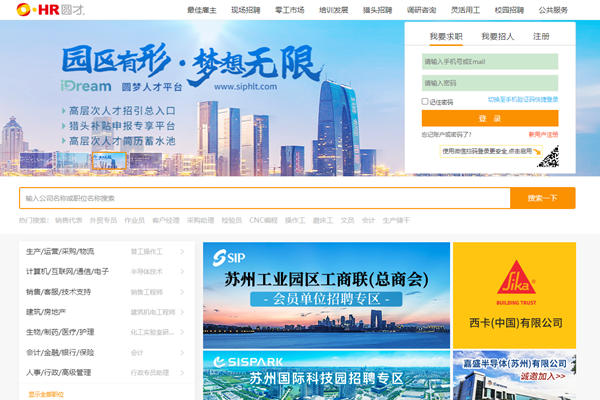The width and height of the screenshot is (600, 400).
Task: Expand the 建筑/房地产 category arrow
Action: [x=181, y=312]
